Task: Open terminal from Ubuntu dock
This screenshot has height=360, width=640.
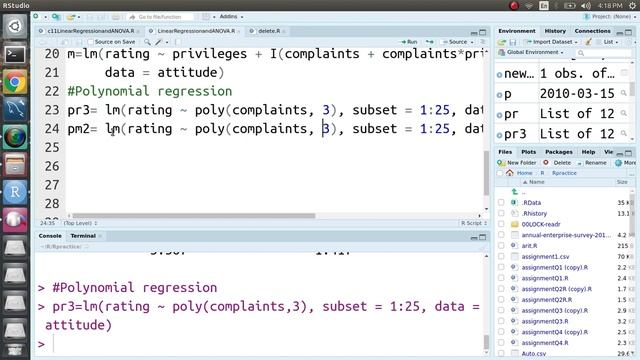Action: [x=15, y=54]
